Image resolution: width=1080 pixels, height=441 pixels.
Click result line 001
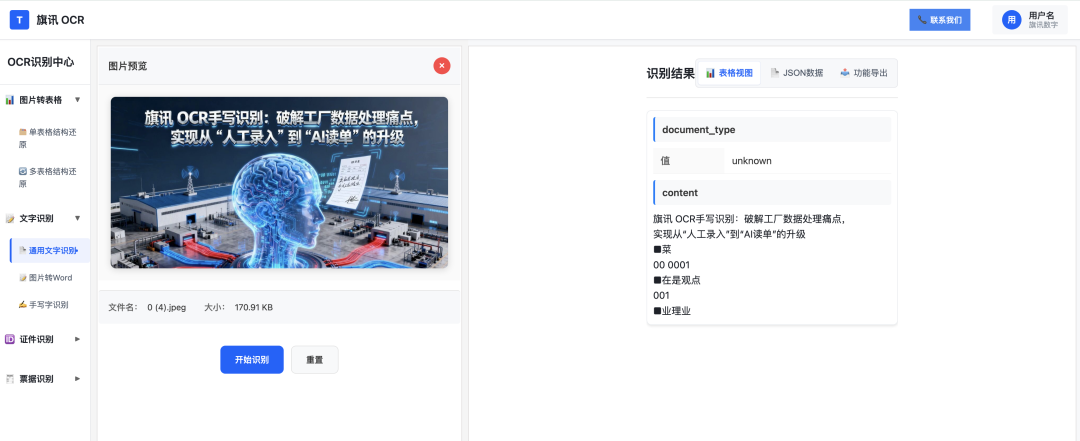(661, 296)
